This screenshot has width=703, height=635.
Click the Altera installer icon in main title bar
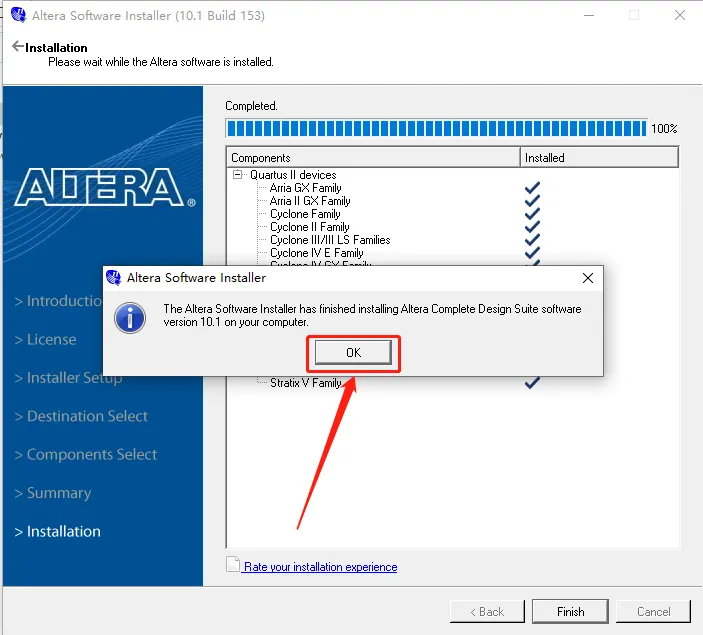pos(18,15)
